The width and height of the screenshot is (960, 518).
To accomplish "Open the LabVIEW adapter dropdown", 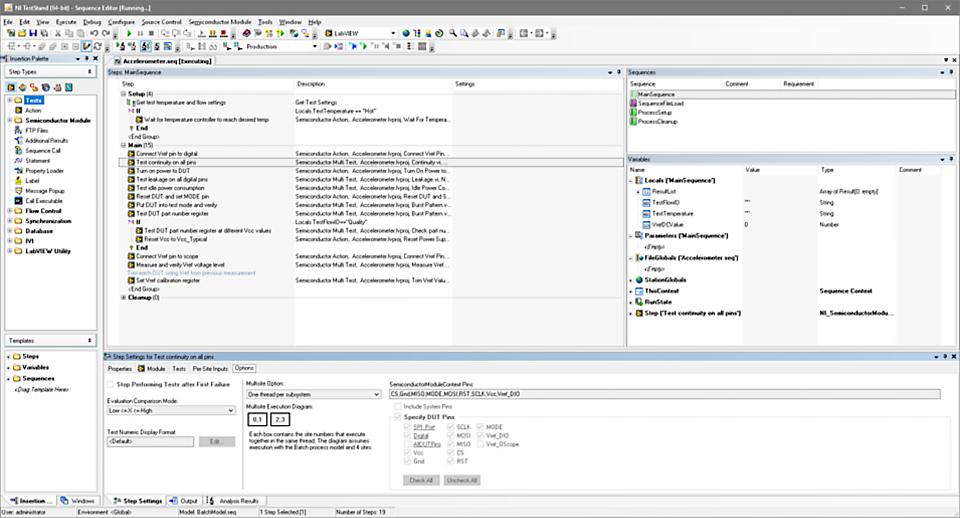I will (393, 33).
